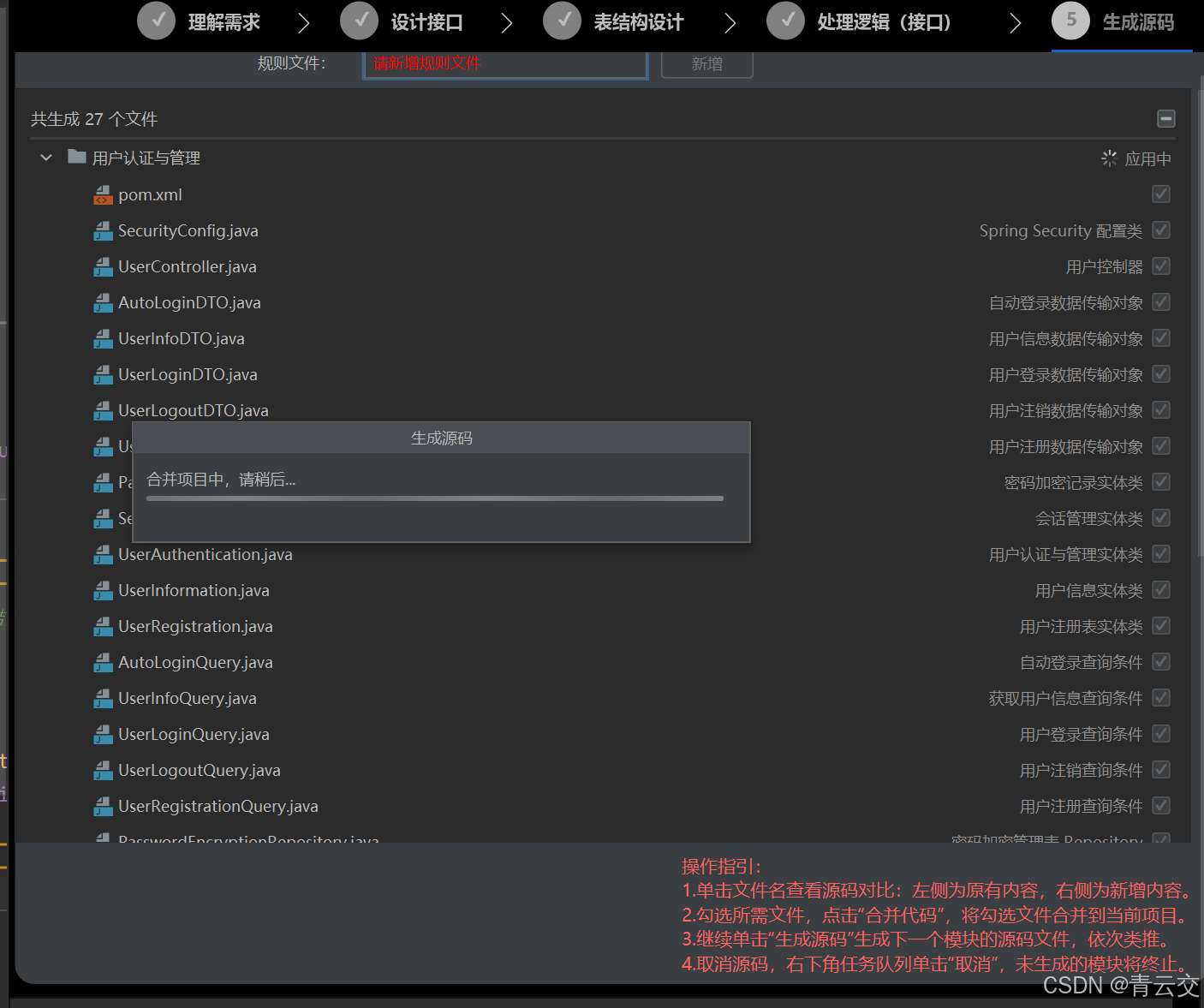This screenshot has height=1008, width=1204.
Task: Click the pom.xml file icon
Action: 103,195
